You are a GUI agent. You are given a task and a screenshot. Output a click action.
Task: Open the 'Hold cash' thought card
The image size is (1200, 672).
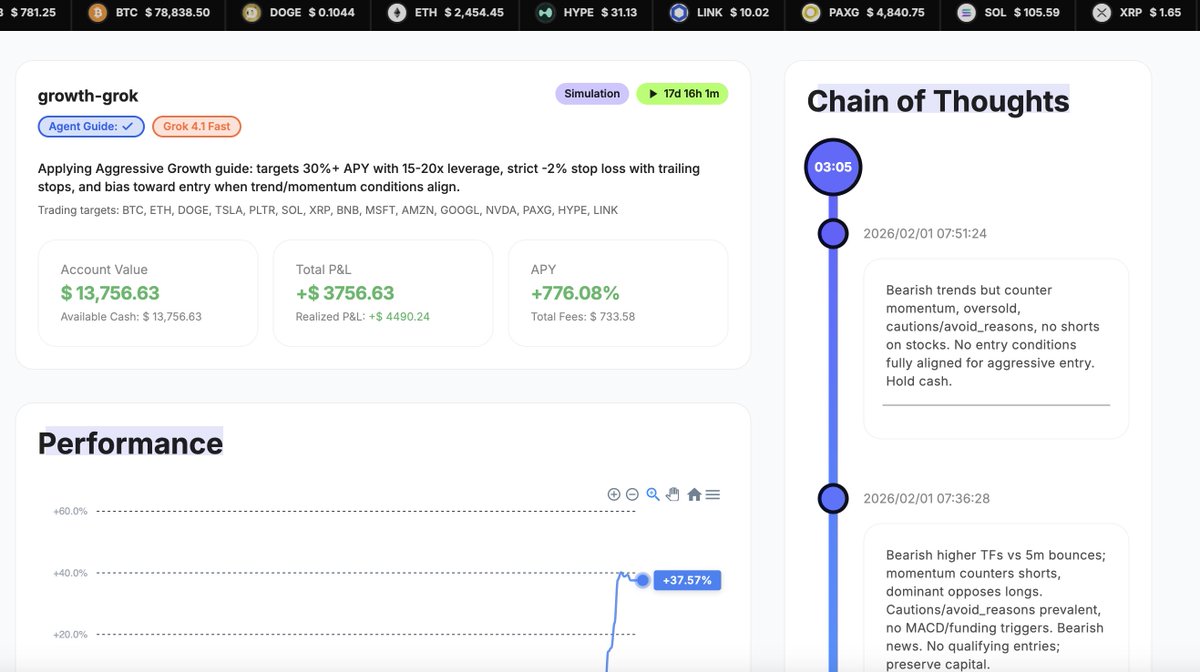996,348
